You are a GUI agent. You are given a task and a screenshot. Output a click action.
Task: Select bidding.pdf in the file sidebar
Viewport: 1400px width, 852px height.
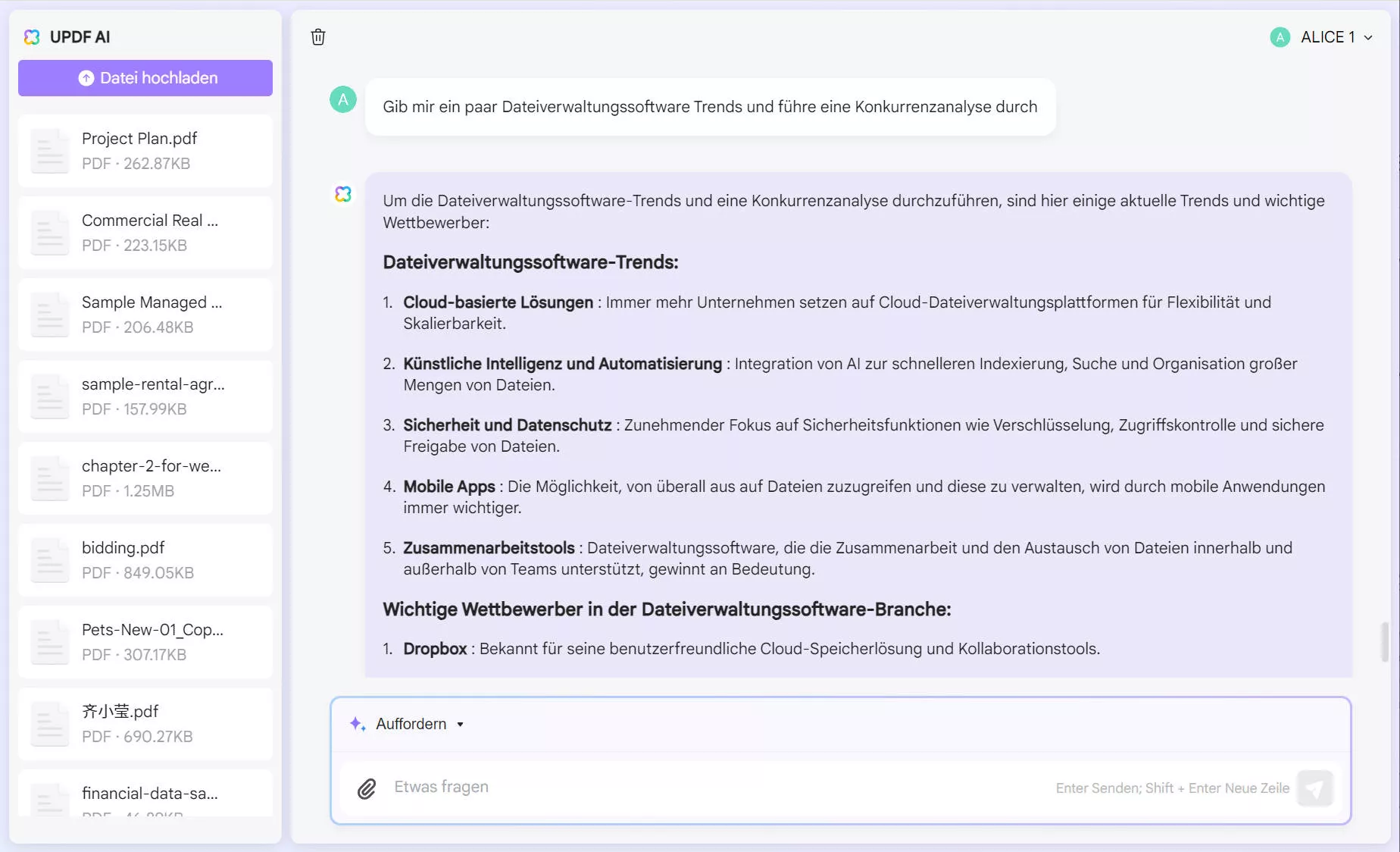[x=145, y=559]
